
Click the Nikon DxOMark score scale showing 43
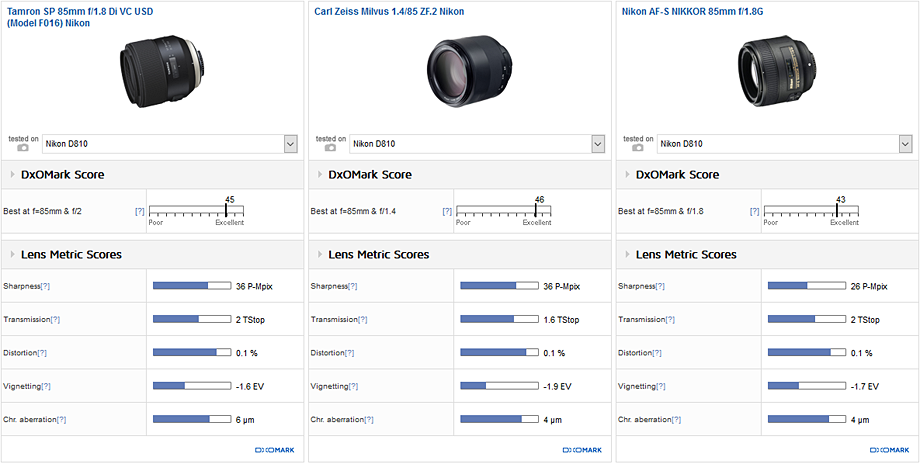pos(811,211)
